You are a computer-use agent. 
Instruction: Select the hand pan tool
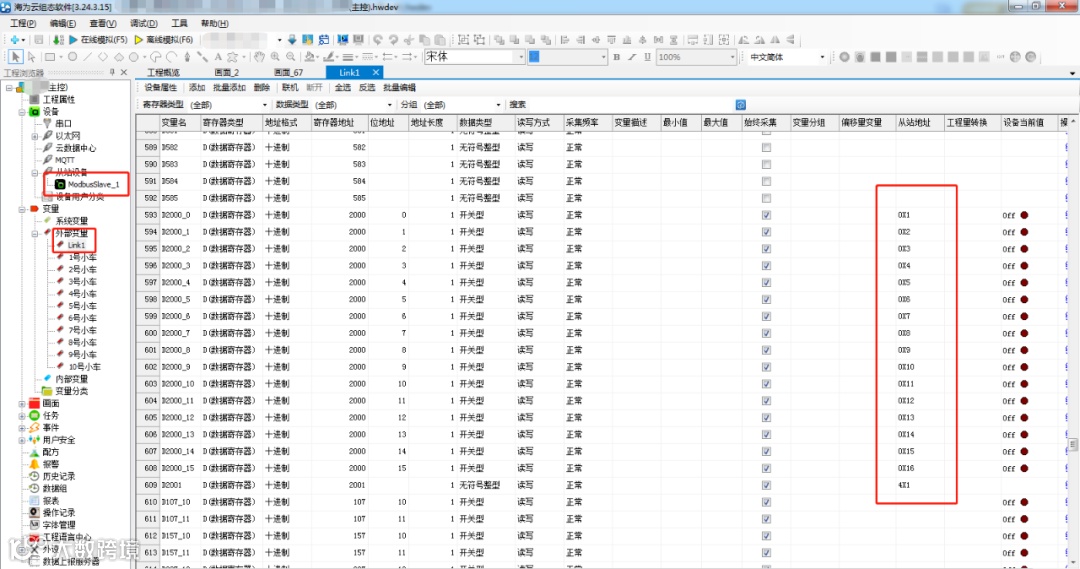click(259, 57)
